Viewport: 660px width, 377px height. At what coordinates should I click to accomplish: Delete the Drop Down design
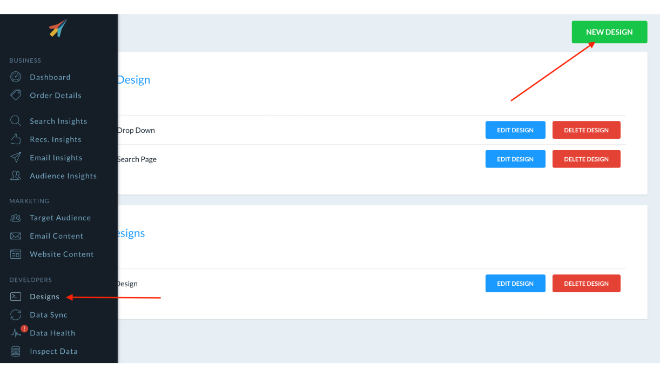click(x=586, y=130)
